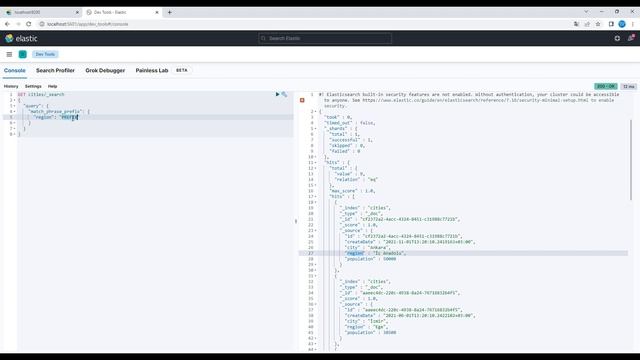Open the hamburger navigation menu
Viewport: 640px width, 360px height.
click(9, 54)
